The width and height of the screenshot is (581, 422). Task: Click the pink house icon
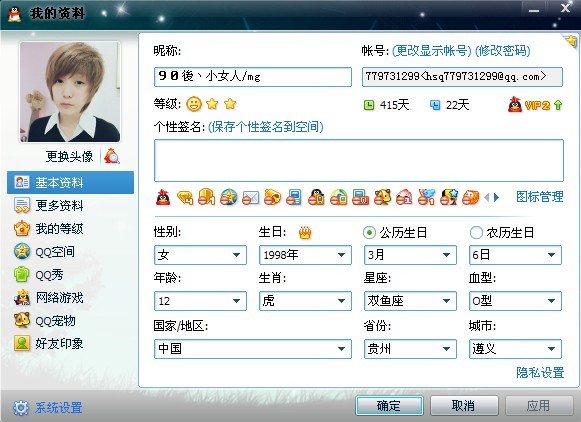pos(404,197)
